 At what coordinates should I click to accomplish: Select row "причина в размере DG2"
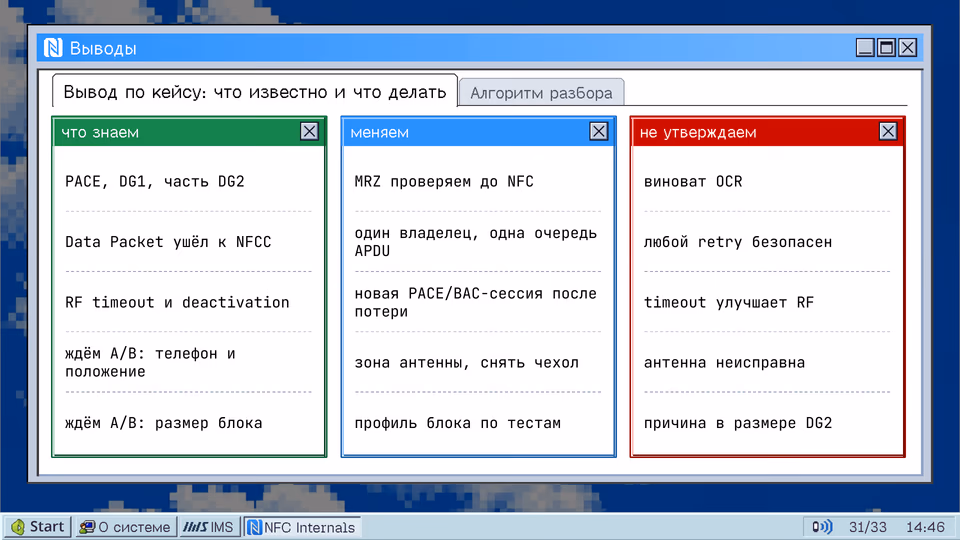(x=767, y=422)
